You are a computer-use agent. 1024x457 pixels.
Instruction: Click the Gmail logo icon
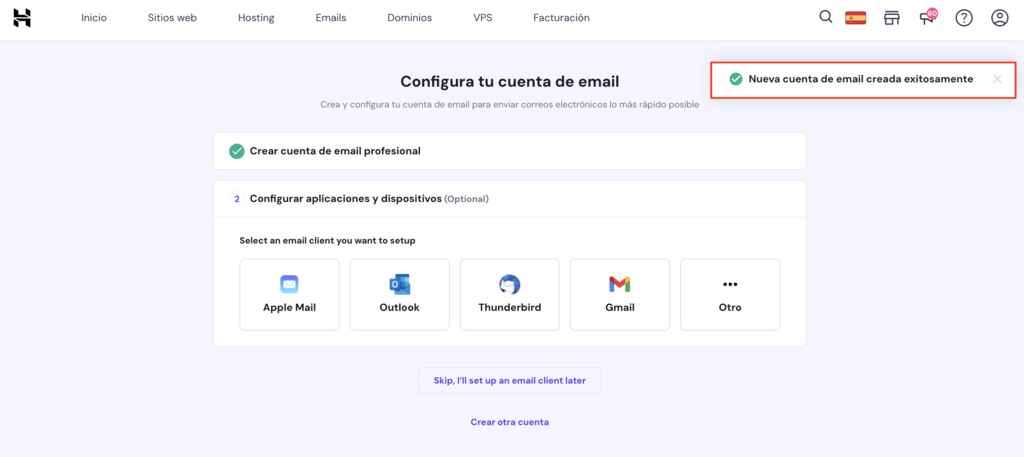coord(620,284)
